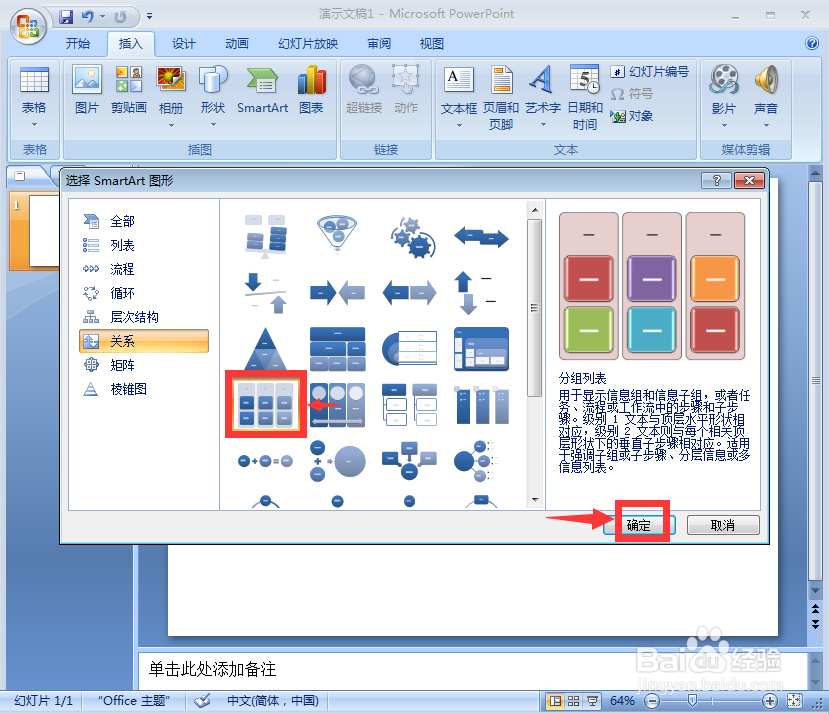The height and width of the screenshot is (714, 829).
Task: Insert a 文本框 text box
Action: click(x=459, y=90)
